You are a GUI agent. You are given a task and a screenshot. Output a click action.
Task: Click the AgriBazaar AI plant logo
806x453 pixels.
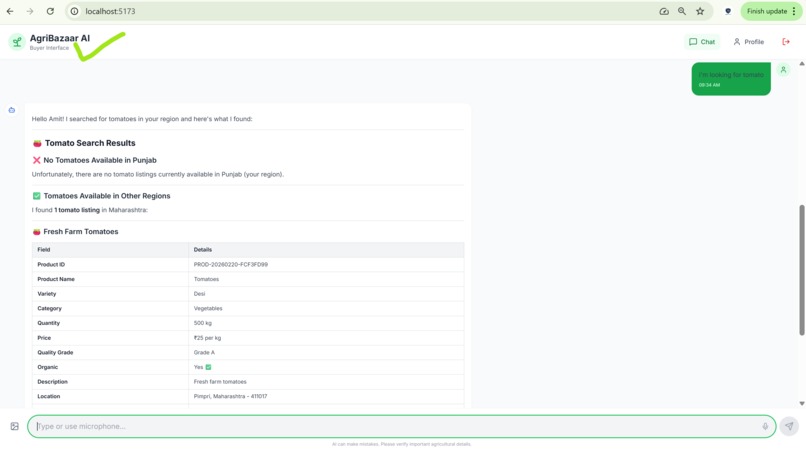coord(17,42)
